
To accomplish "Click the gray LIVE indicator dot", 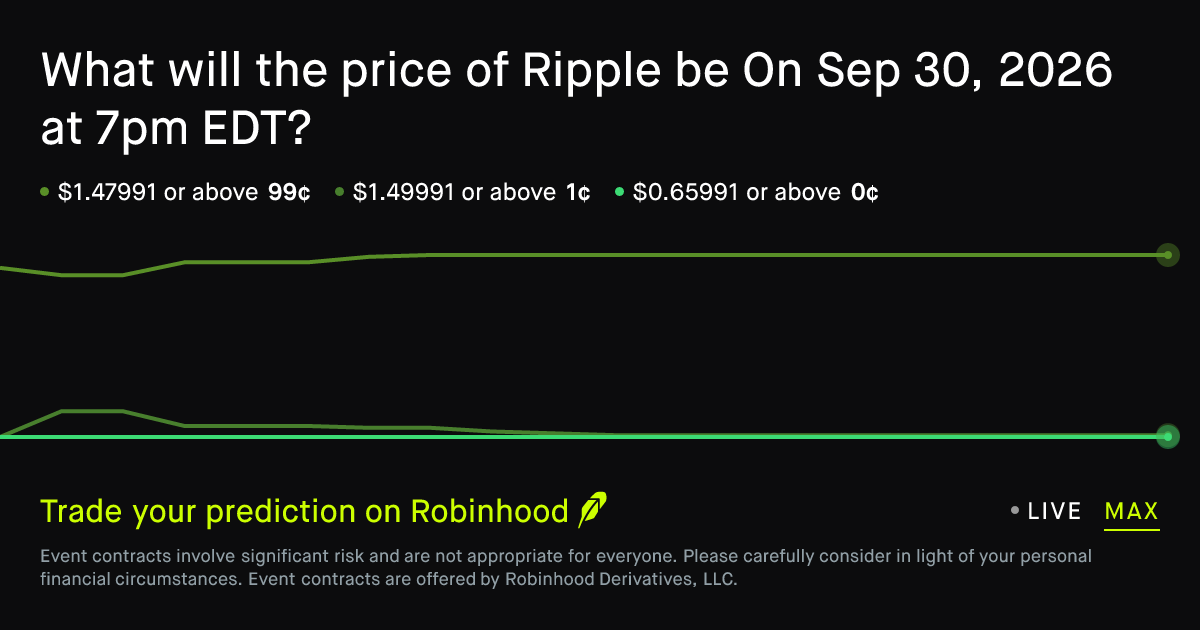I will [x=1015, y=511].
